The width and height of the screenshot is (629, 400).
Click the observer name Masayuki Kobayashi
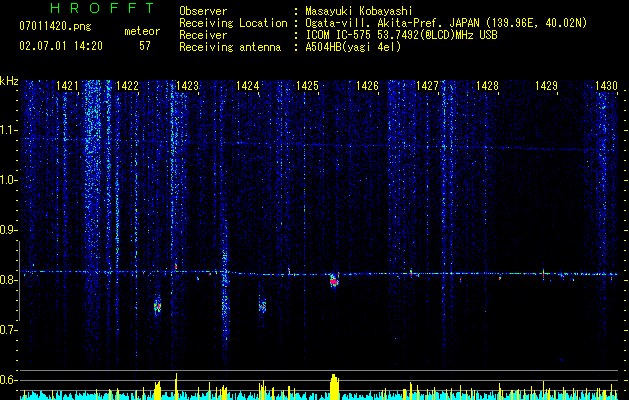pyautogui.click(x=359, y=11)
